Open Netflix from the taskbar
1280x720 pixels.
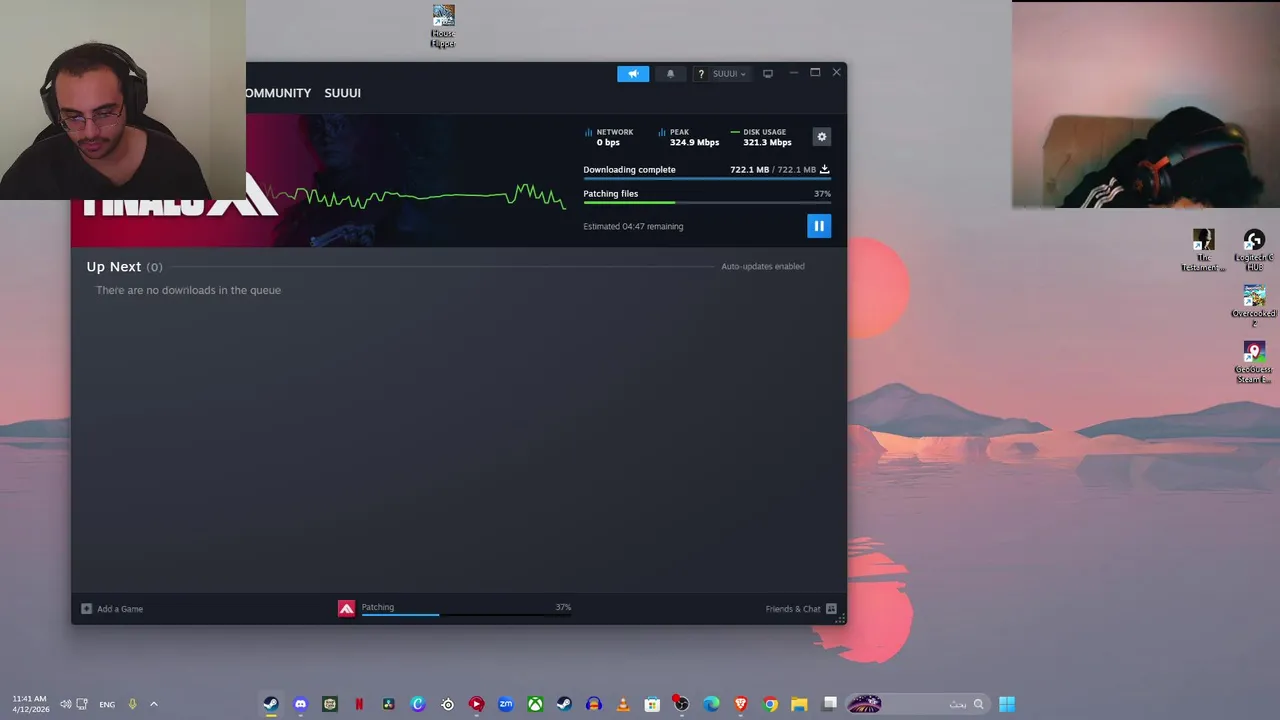[x=359, y=704]
